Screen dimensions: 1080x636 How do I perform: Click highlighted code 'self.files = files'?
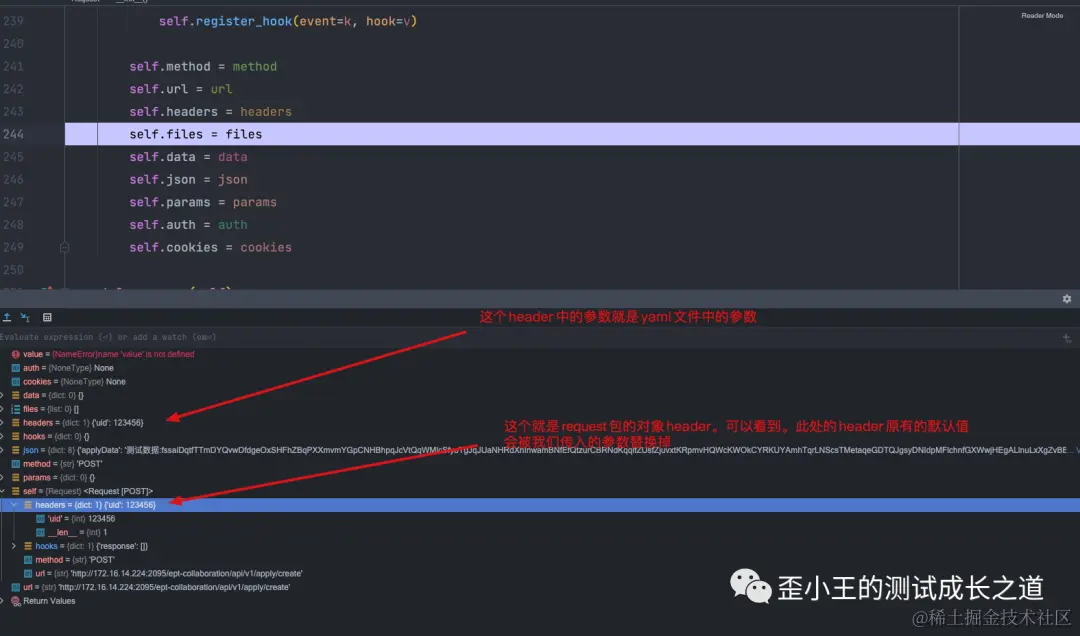pos(196,134)
